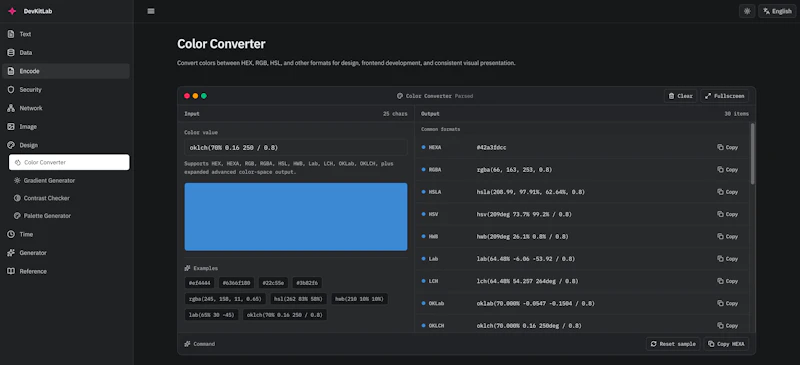Select the hsl(262 83% 58%) example

click(x=298, y=299)
